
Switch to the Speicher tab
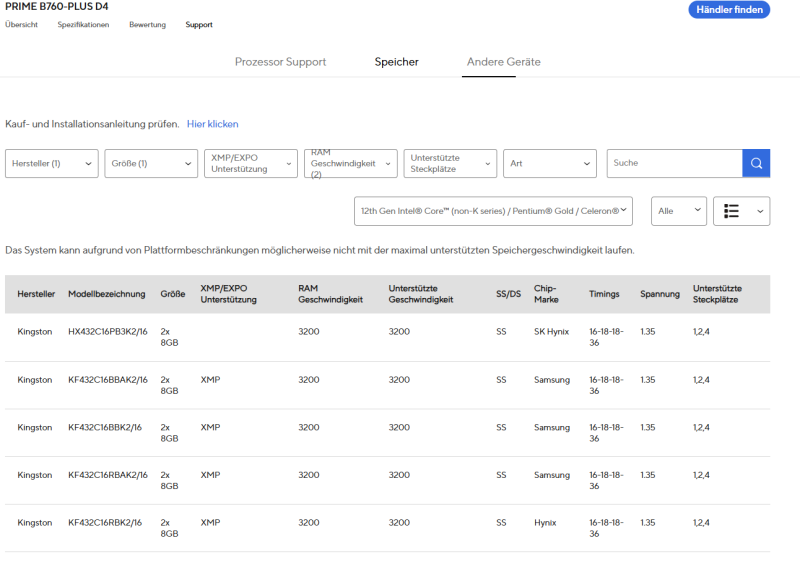click(x=397, y=62)
